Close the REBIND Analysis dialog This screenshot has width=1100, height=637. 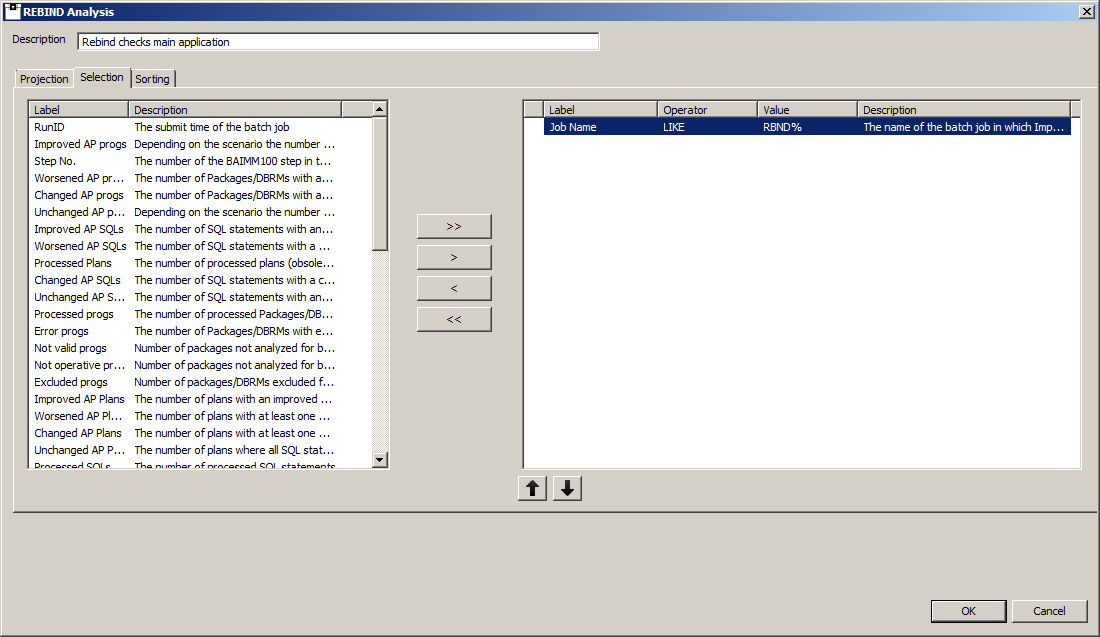click(x=1087, y=11)
